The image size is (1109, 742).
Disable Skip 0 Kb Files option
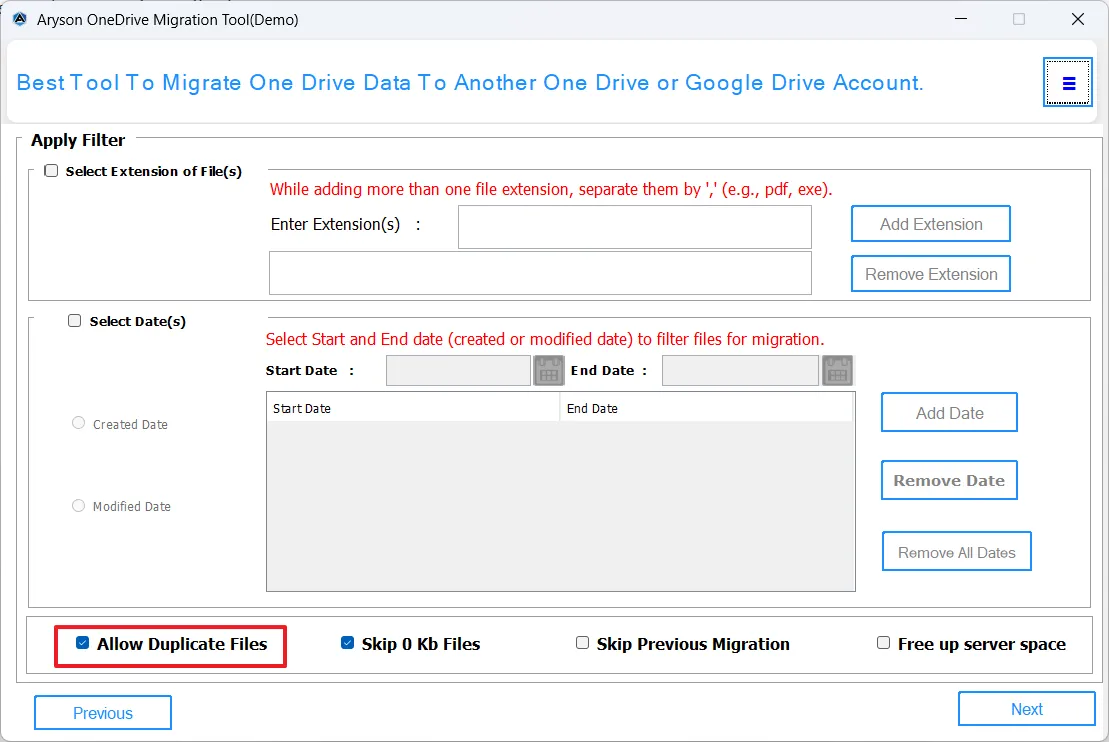[347, 643]
